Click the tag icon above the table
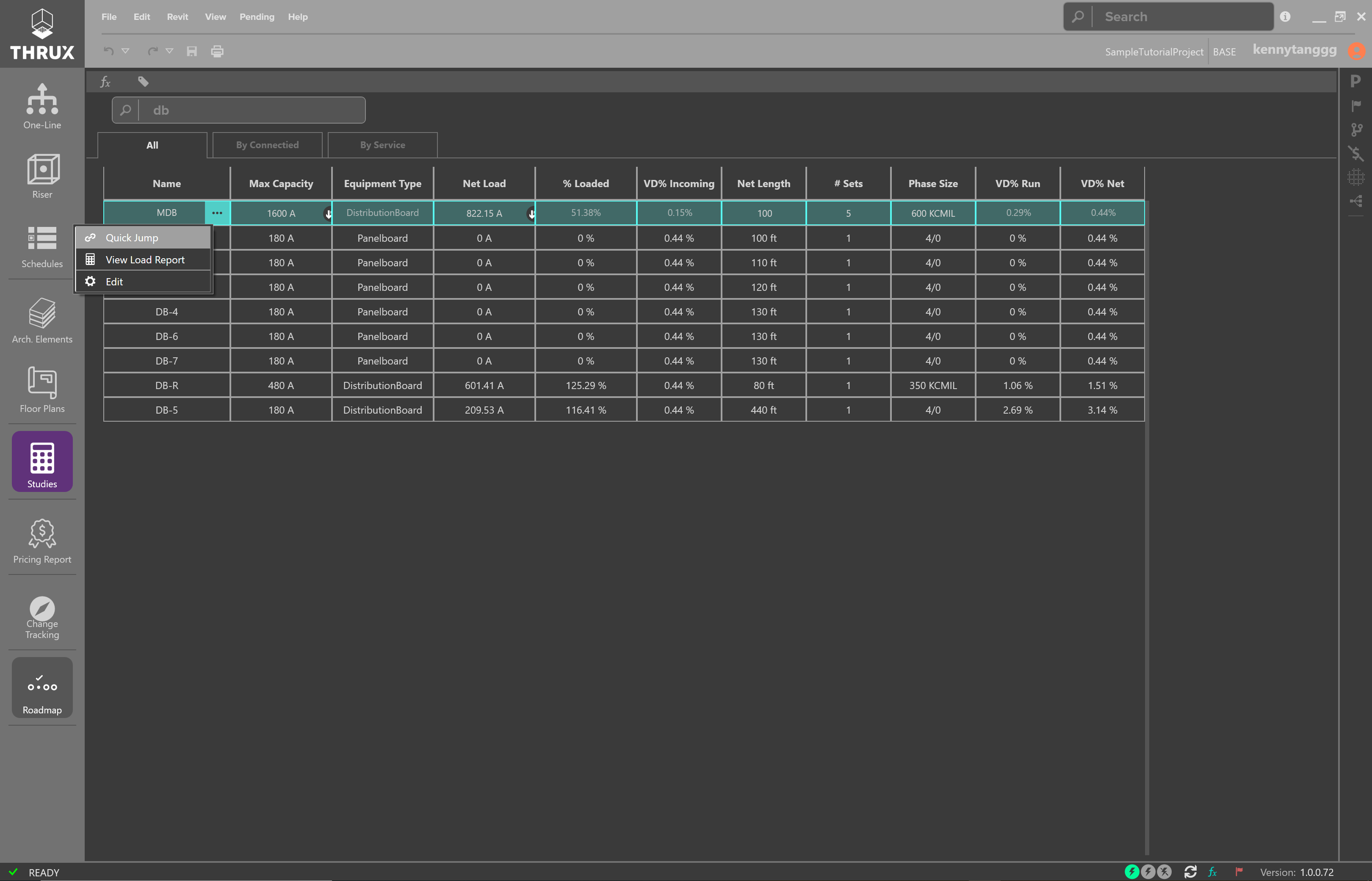The image size is (1372, 881). click(x=143, y=81)
